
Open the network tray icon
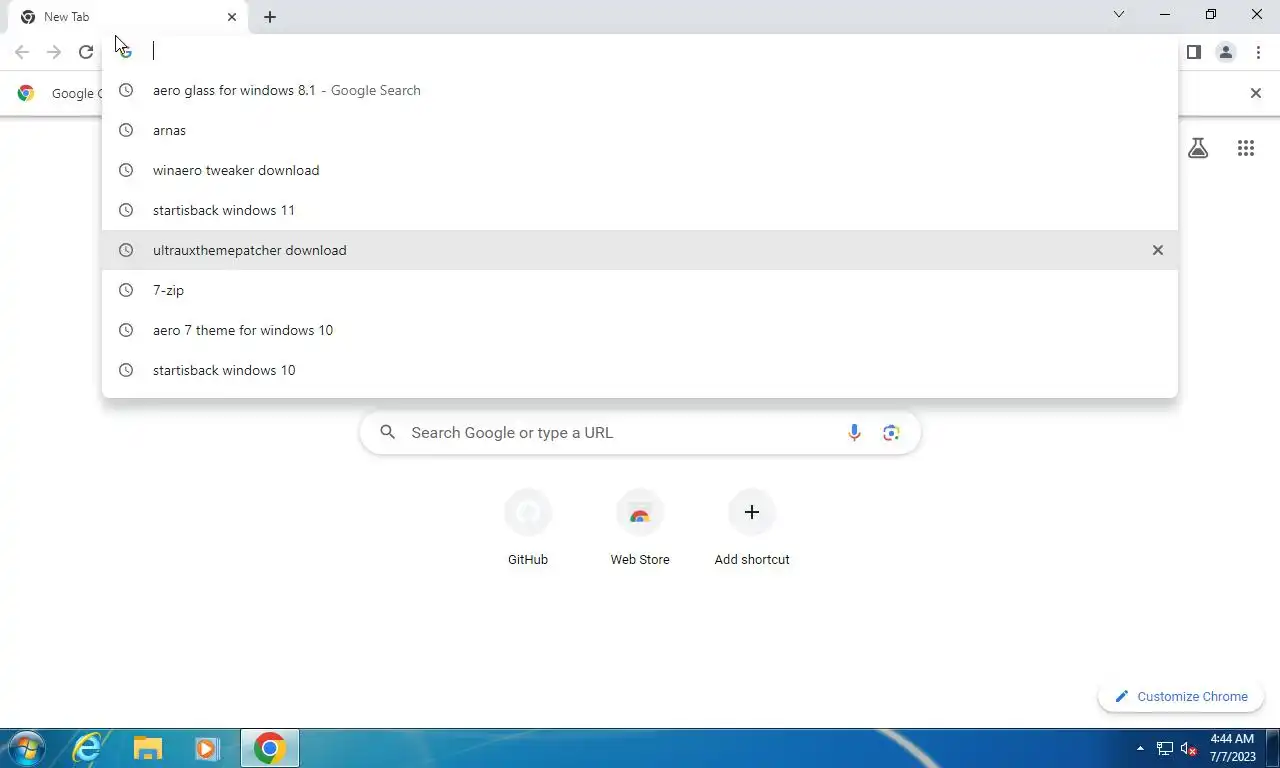1165,748
